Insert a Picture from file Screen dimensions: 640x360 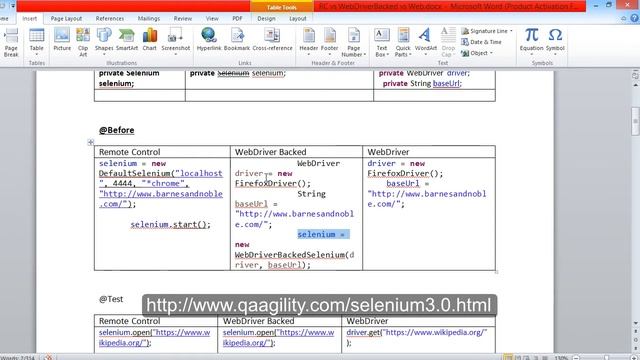click(x=62, y=40)
